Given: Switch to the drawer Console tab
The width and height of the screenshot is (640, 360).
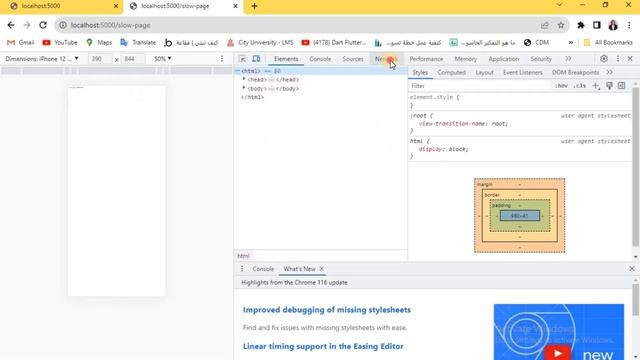Looking at the screenshot, I should coord(263,269).
